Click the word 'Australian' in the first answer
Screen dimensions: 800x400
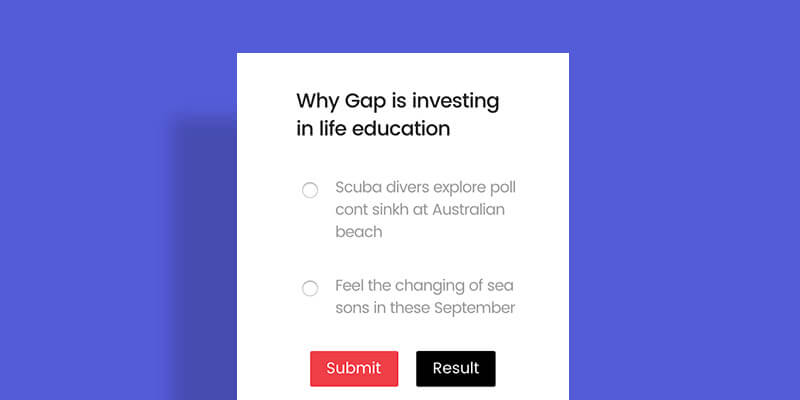pos(468,209)
